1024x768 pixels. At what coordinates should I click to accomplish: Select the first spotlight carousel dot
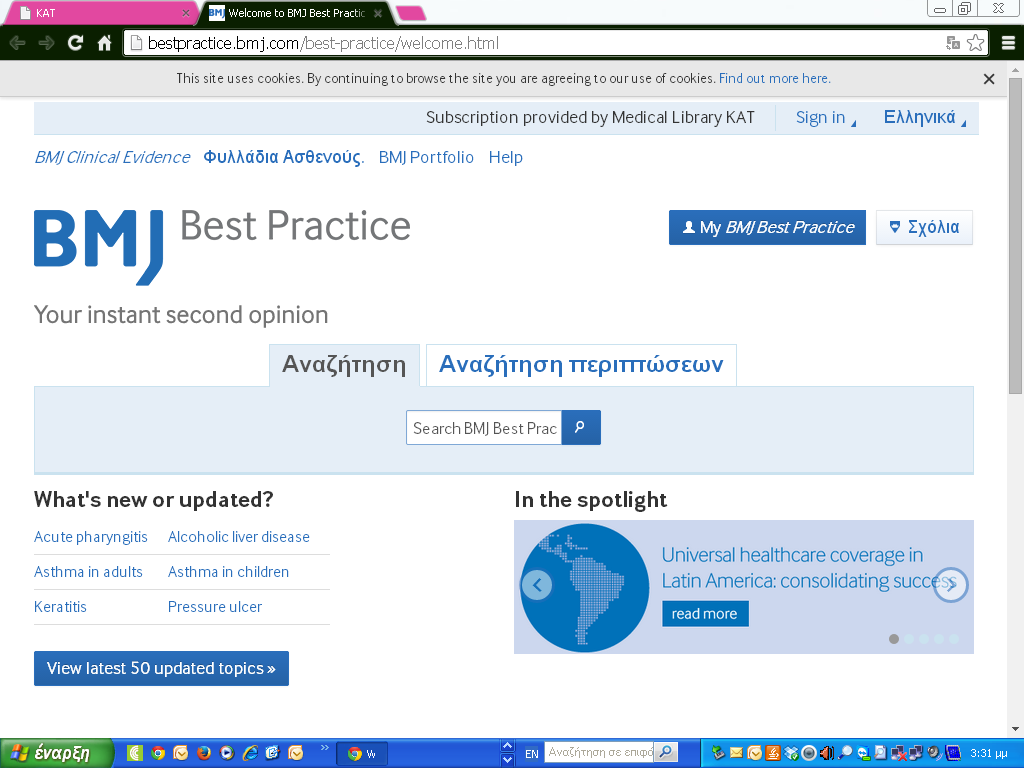coord(894,639)
